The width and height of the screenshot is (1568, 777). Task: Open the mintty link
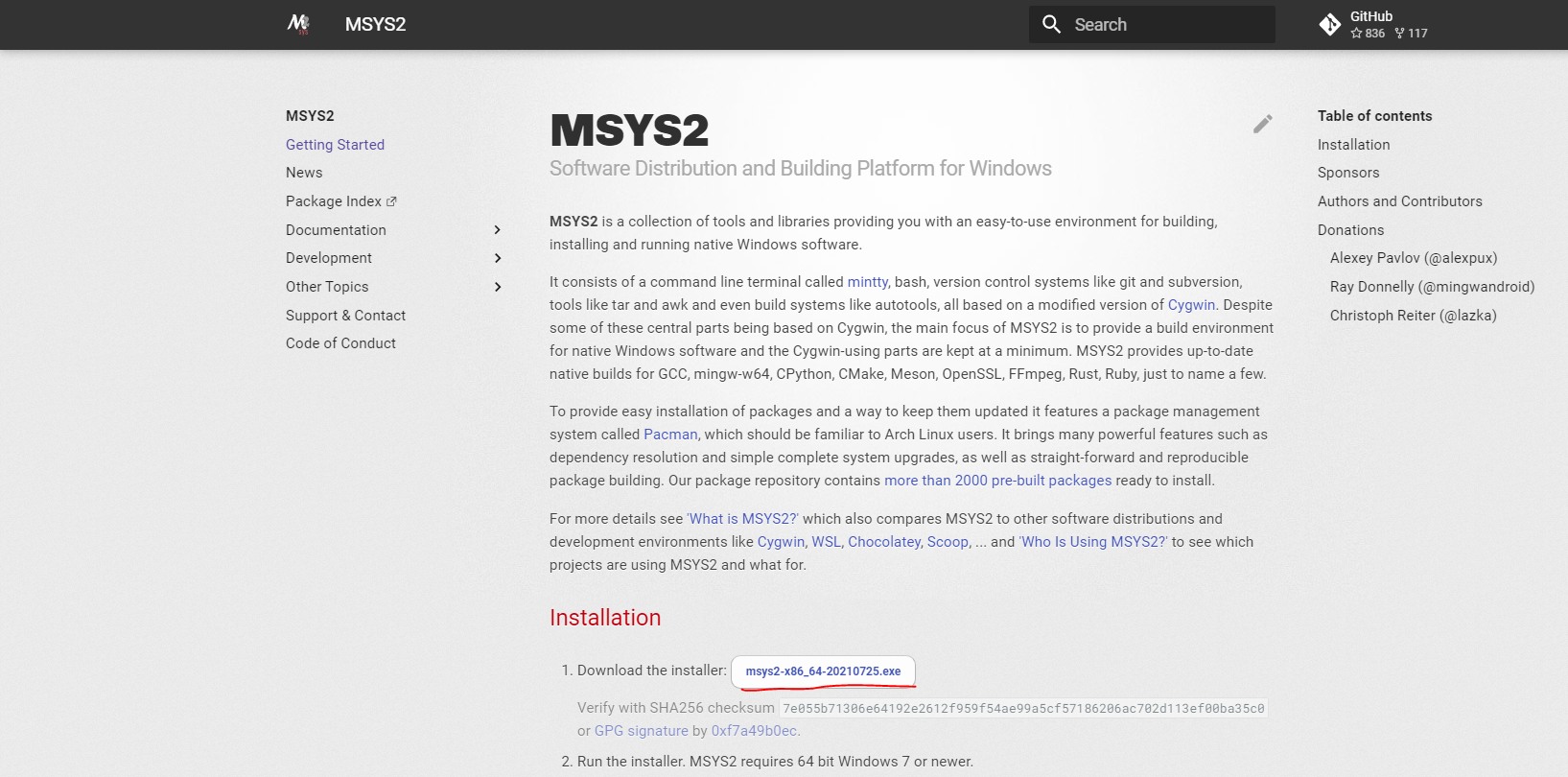(868, 282)
